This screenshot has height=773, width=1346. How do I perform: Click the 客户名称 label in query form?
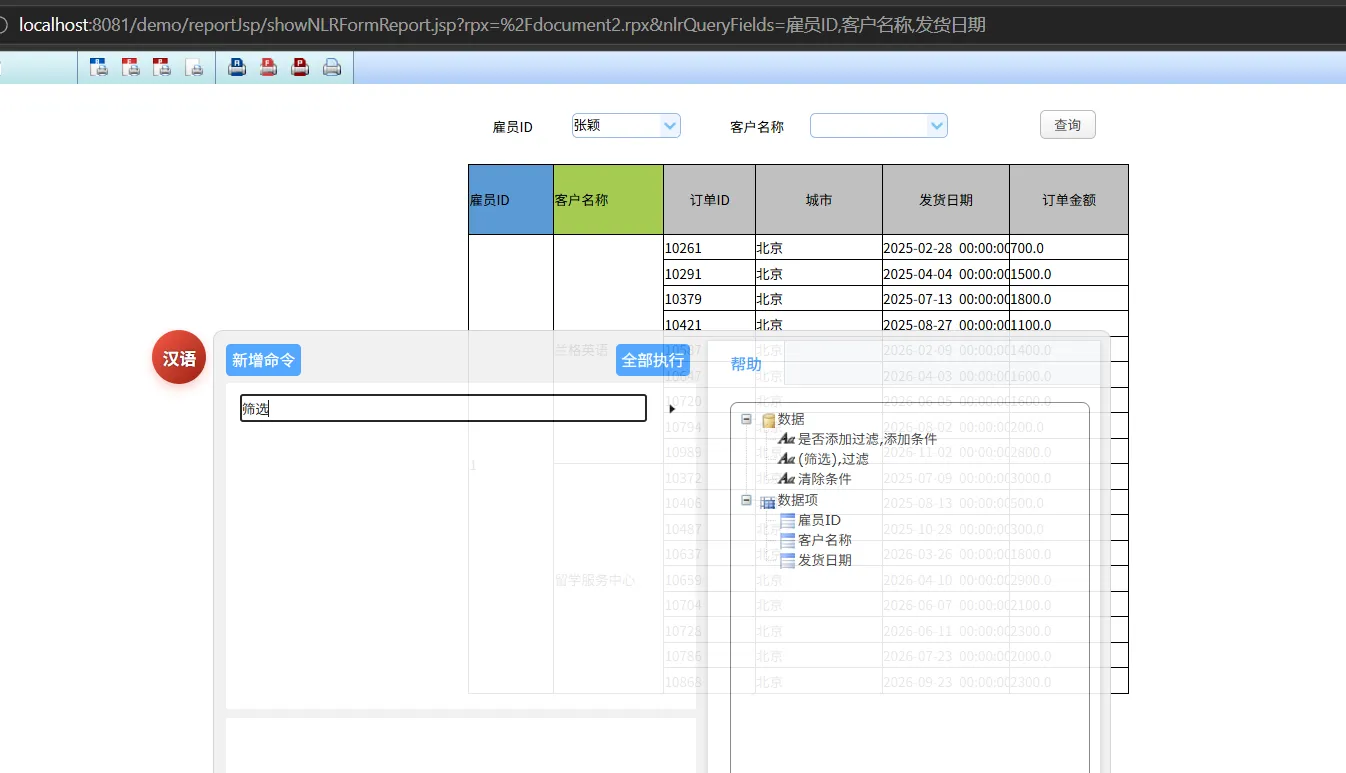pyautogui.click(x=757, y=127)
